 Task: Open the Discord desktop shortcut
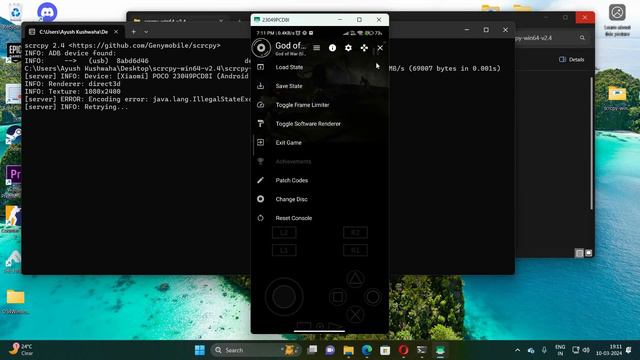point(47,12)
